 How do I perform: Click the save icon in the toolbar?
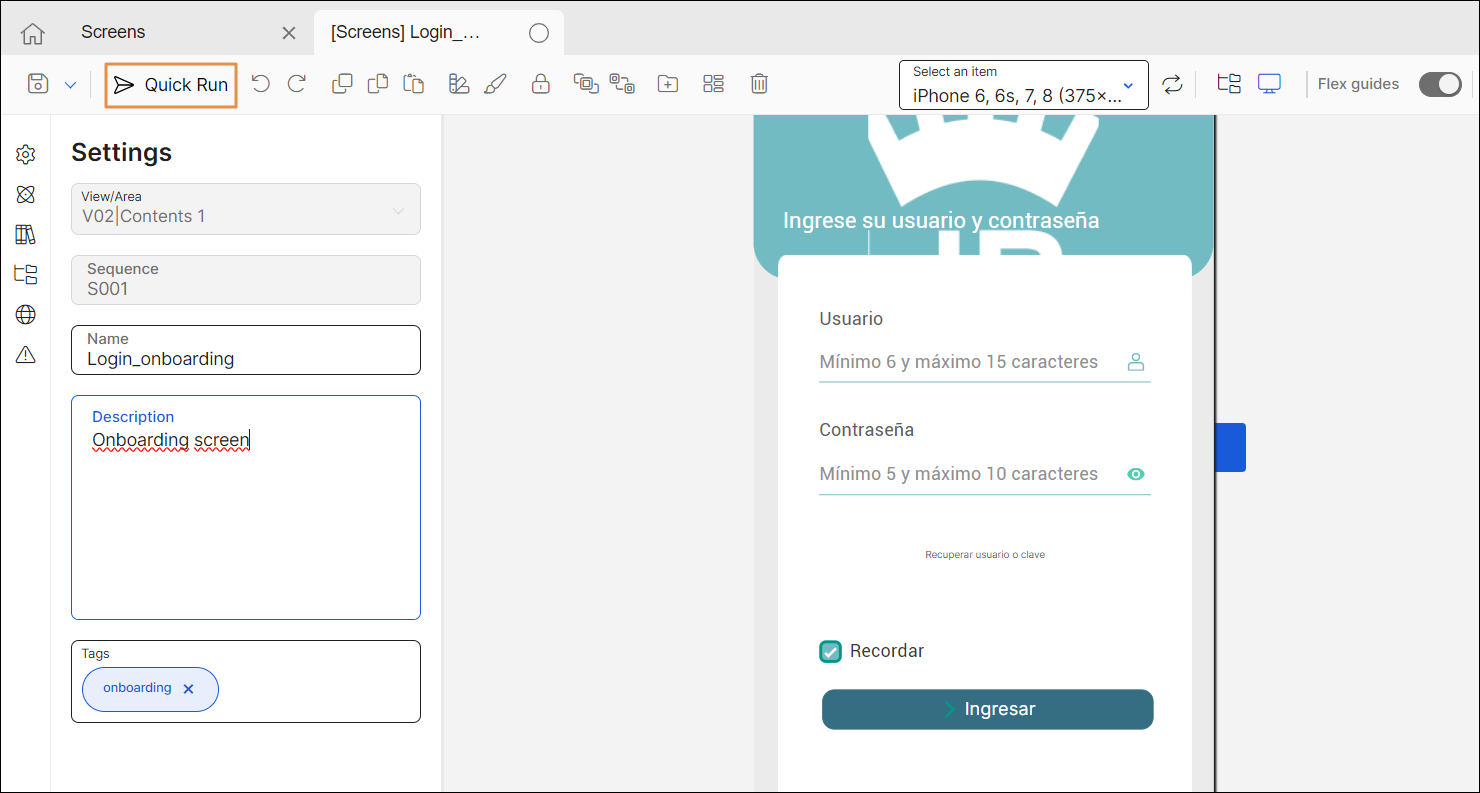[38, 84]
